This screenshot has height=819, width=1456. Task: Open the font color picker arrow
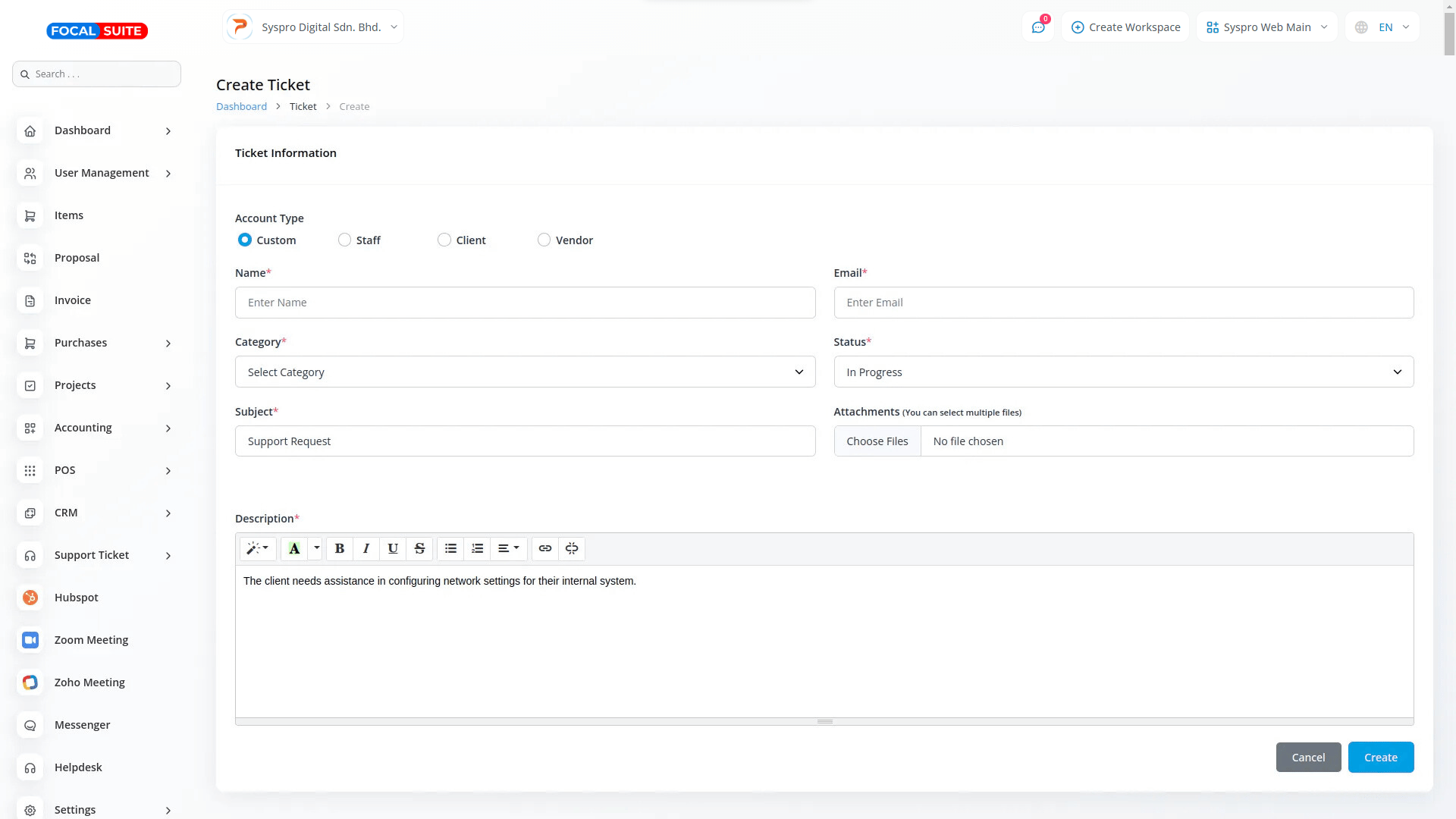(317, 548)
